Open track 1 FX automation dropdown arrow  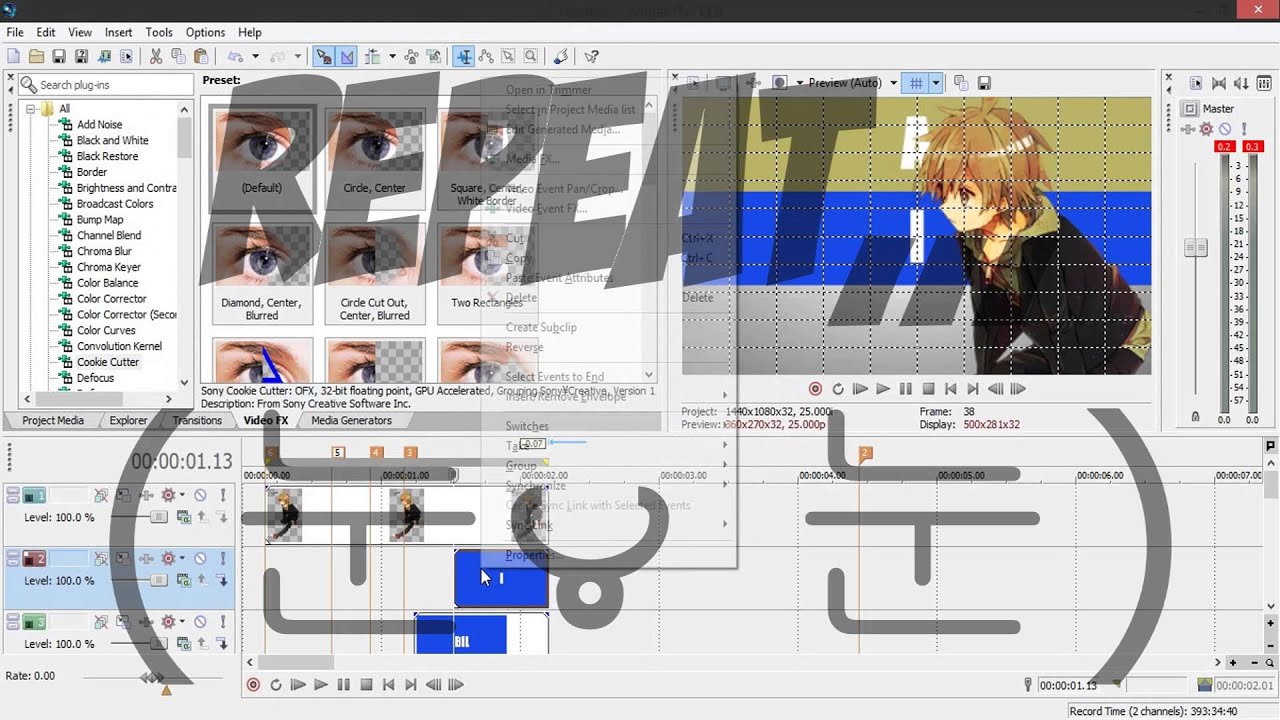[x=182, y=495]
